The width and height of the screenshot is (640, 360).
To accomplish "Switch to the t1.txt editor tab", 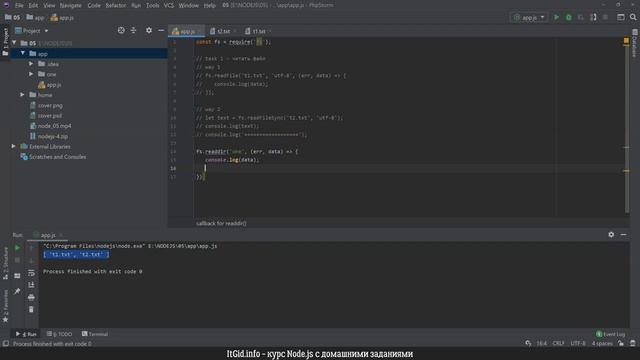I will (x=258, y=31).
